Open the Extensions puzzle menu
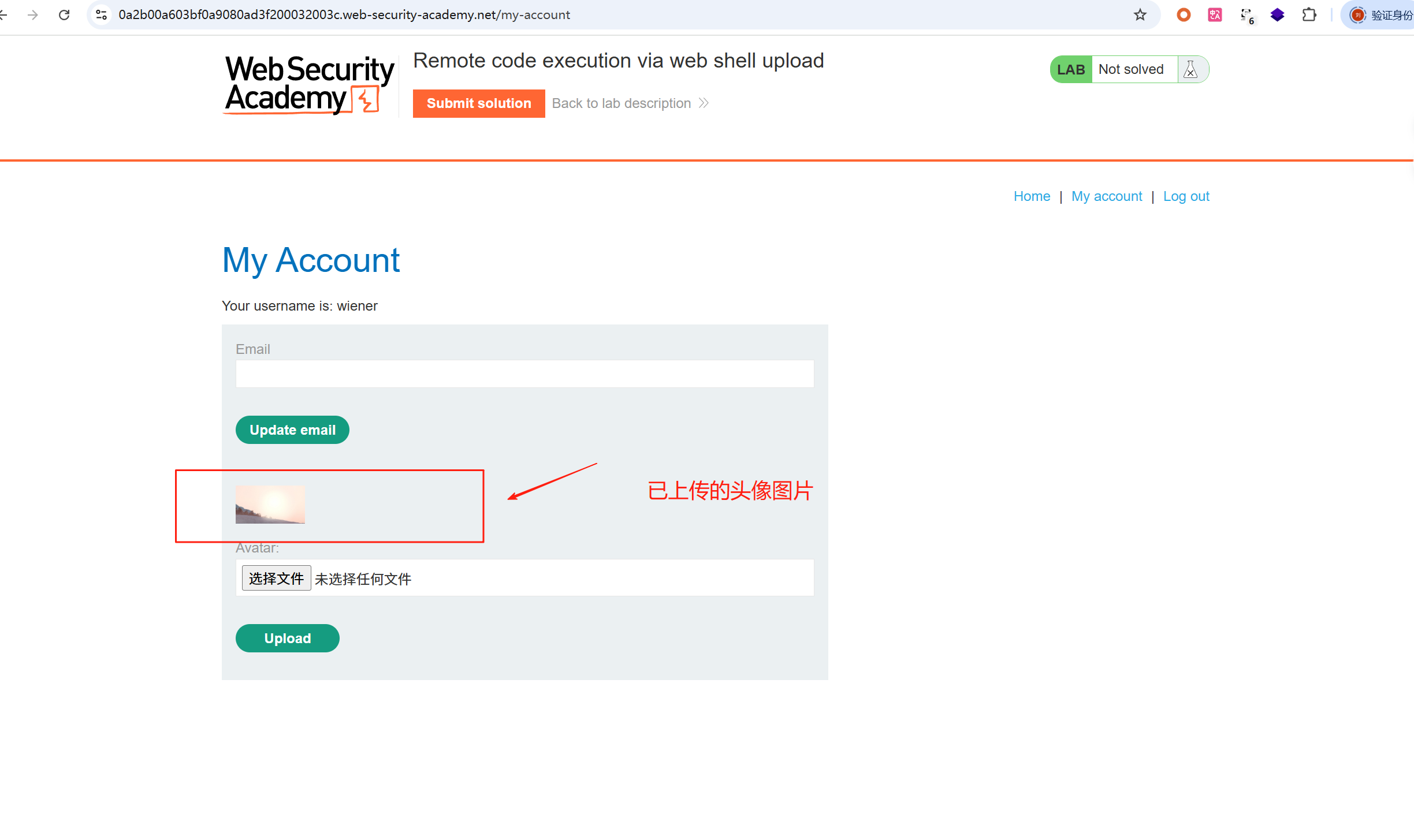 tap(1309, 15)
